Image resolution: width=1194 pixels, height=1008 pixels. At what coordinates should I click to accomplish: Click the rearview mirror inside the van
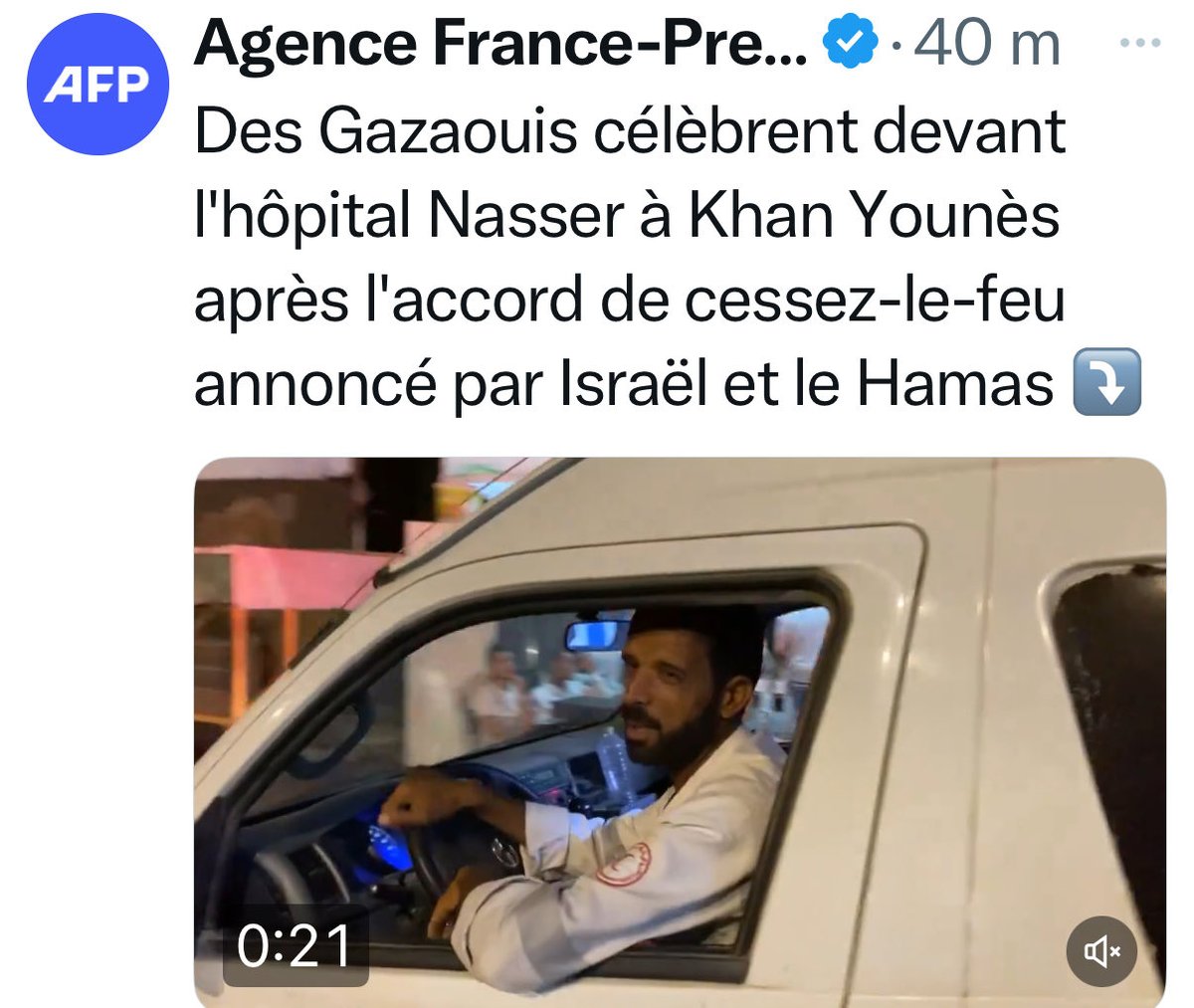tap(595, 635)
